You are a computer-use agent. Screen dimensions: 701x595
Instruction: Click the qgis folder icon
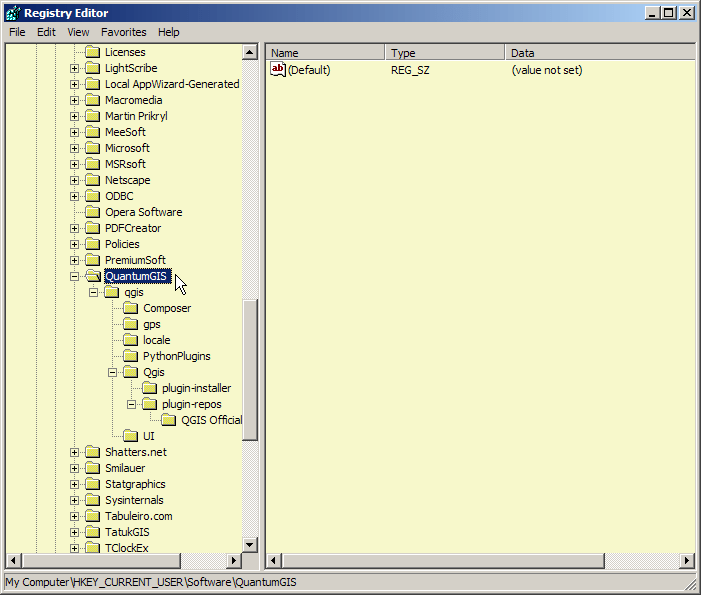[x=112, y=292]
